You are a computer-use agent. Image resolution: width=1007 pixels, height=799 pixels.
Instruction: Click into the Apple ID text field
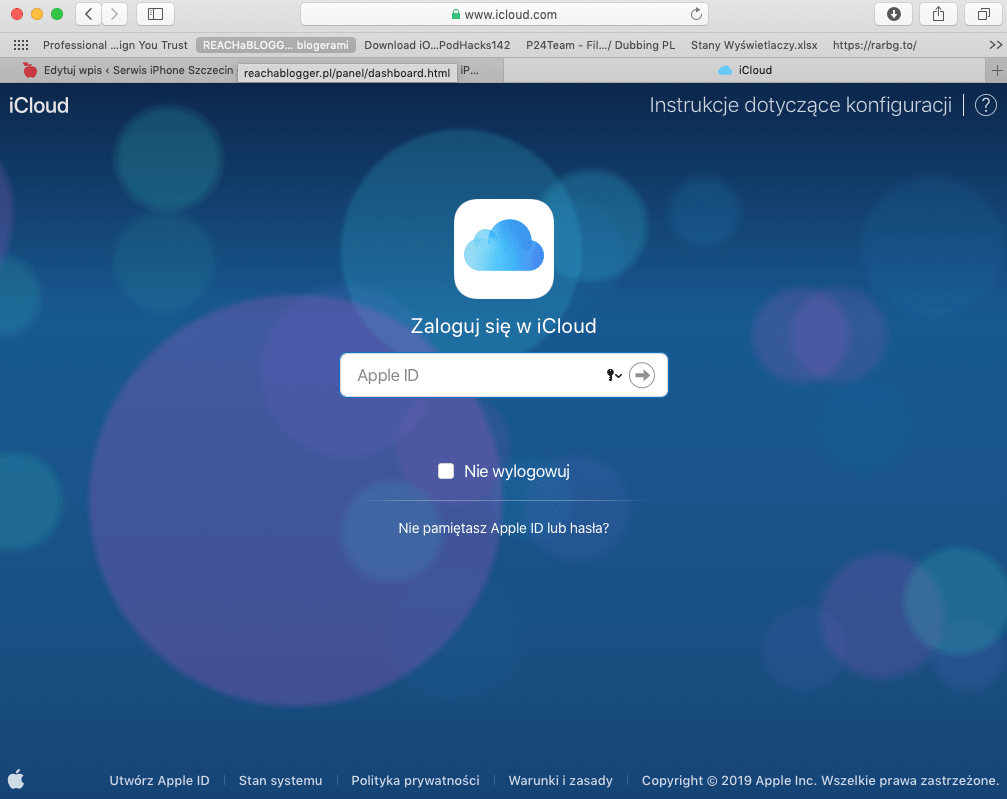[x=470, y=376]
